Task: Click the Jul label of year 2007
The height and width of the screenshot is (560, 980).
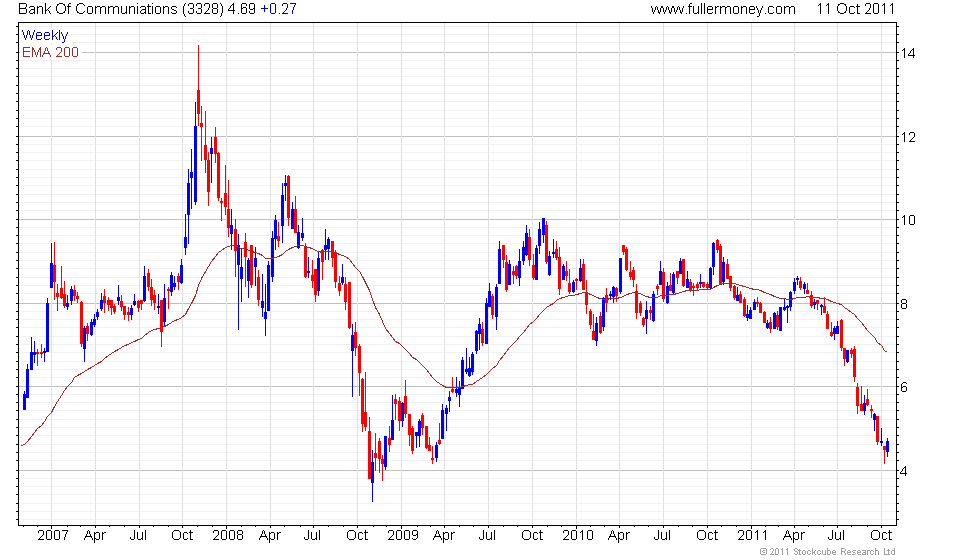Action: [x=138, y=536]
